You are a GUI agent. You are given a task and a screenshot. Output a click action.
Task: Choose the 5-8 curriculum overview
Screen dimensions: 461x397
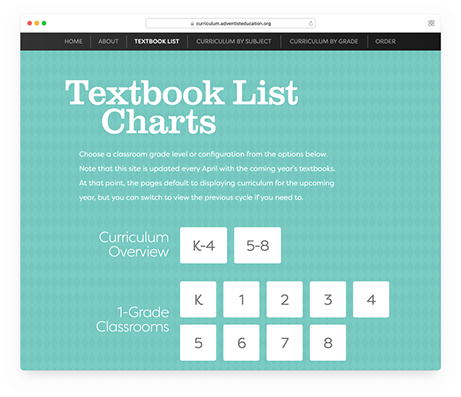pos(257,245)
